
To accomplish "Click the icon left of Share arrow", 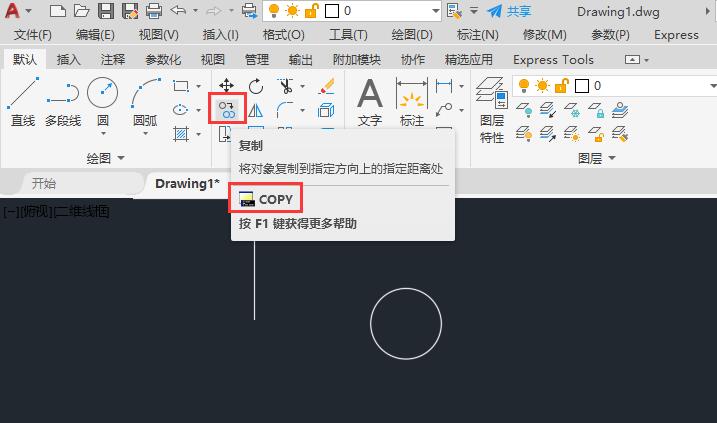I will pyautogui.click(x=454, y=11).
